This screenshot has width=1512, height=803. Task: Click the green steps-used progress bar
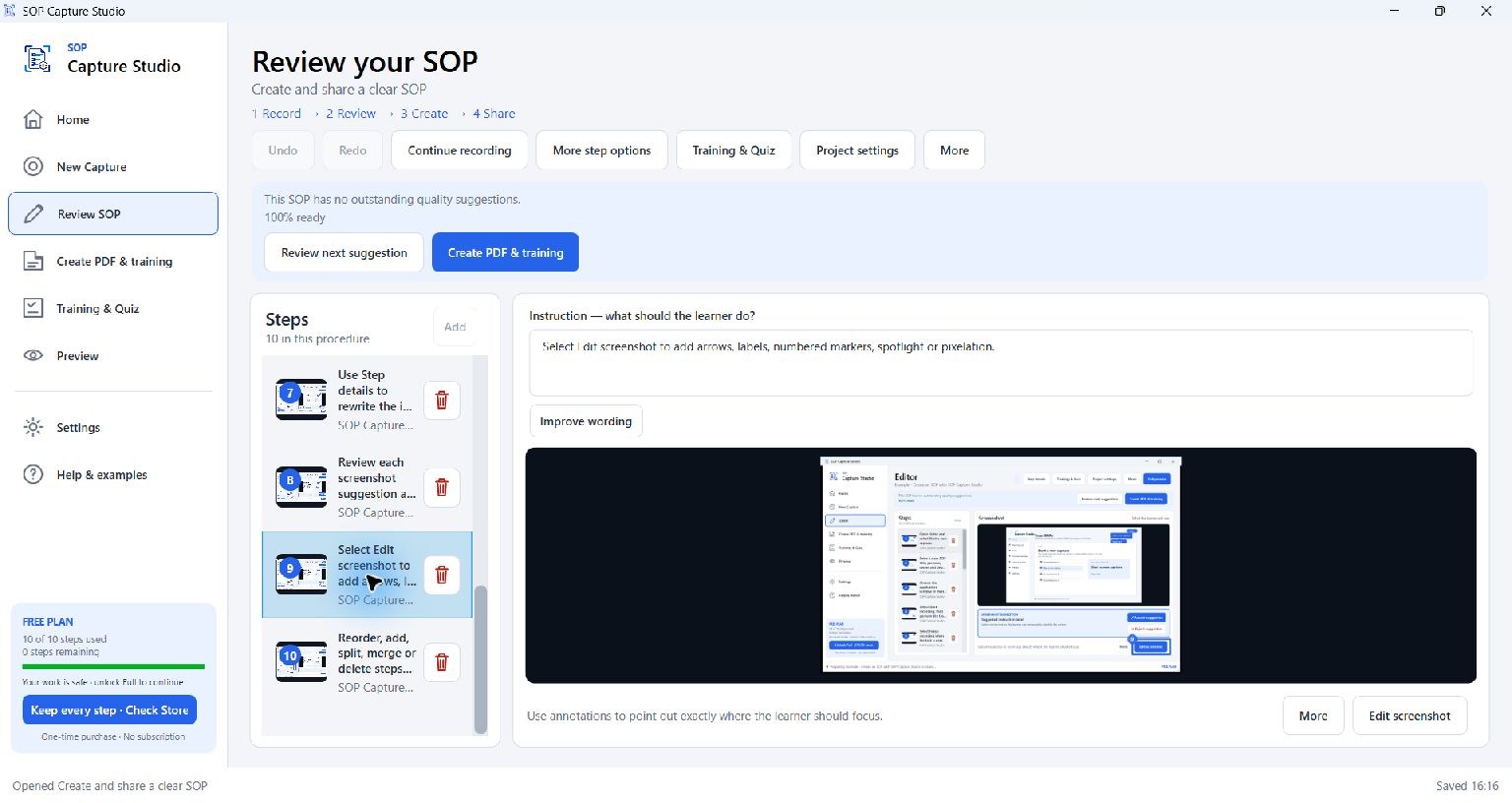[114, 667]
